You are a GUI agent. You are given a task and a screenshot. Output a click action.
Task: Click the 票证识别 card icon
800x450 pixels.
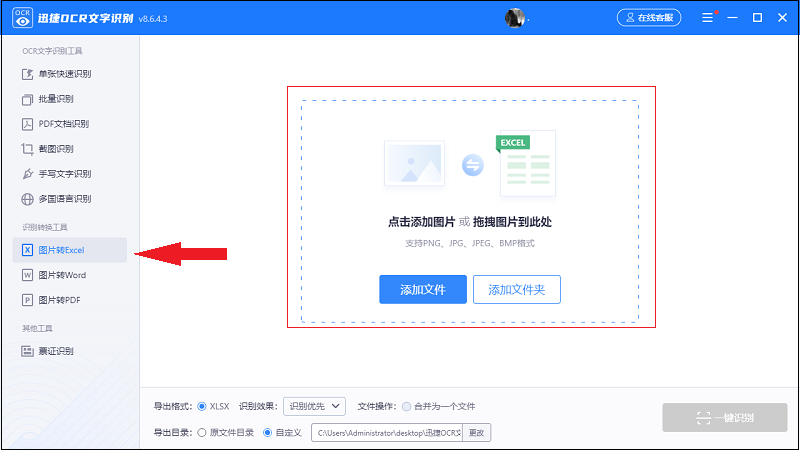[x=28, y=351]
